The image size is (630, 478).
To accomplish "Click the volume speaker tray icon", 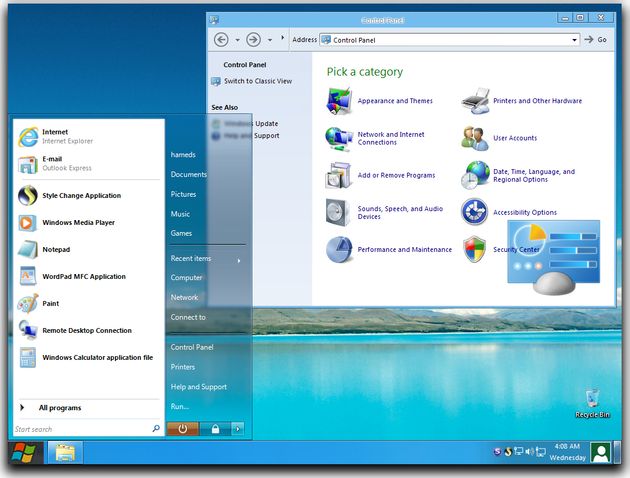I will pos(530,451).
